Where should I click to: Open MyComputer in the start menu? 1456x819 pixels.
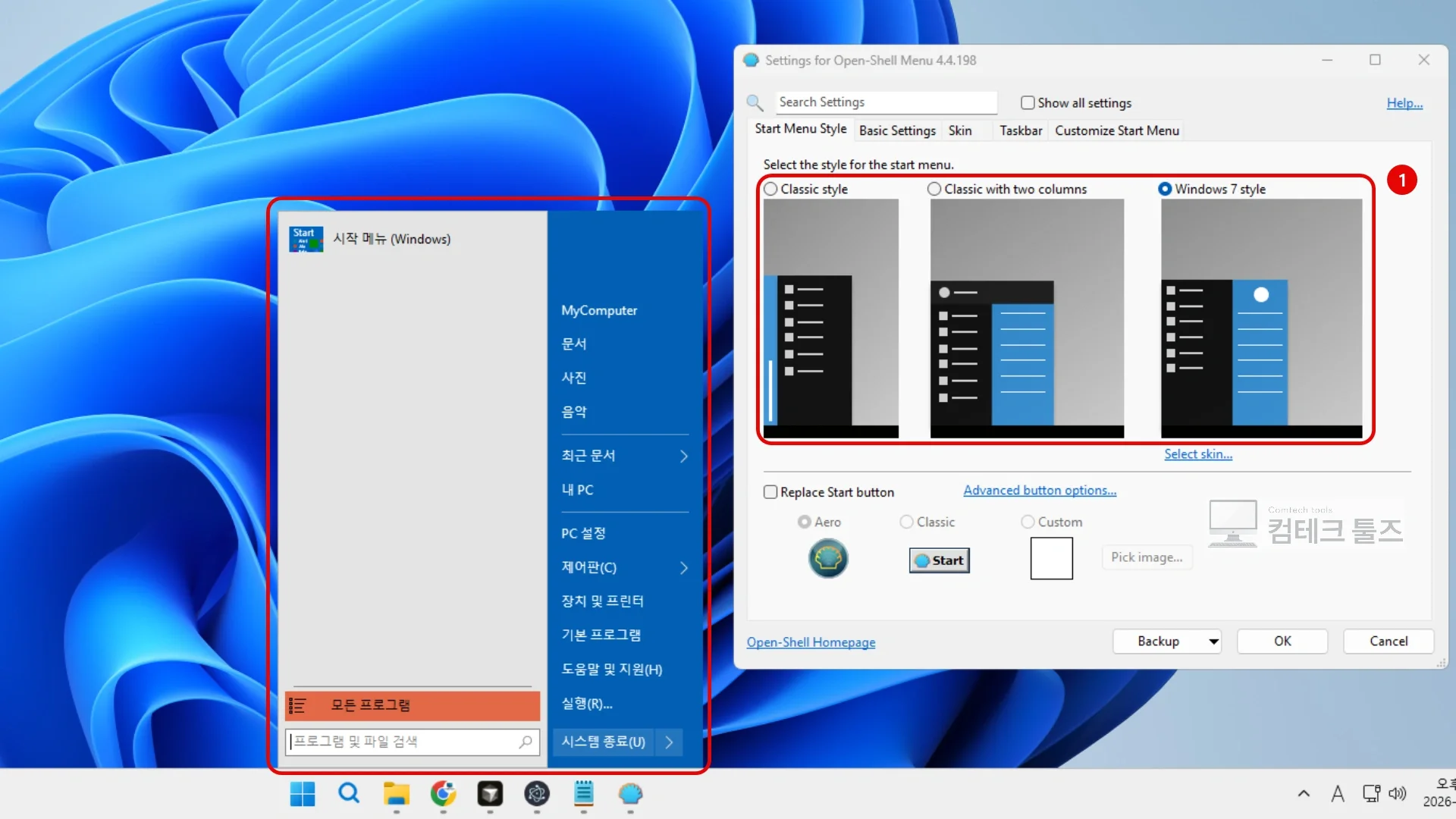click(599, 310)
